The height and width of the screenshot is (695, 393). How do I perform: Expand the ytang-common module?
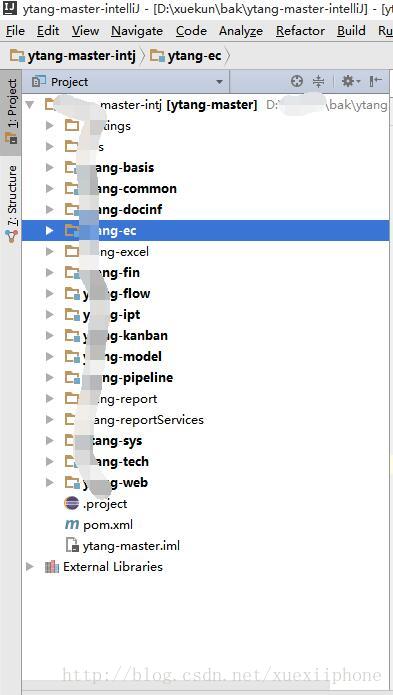tap(50, 189)
